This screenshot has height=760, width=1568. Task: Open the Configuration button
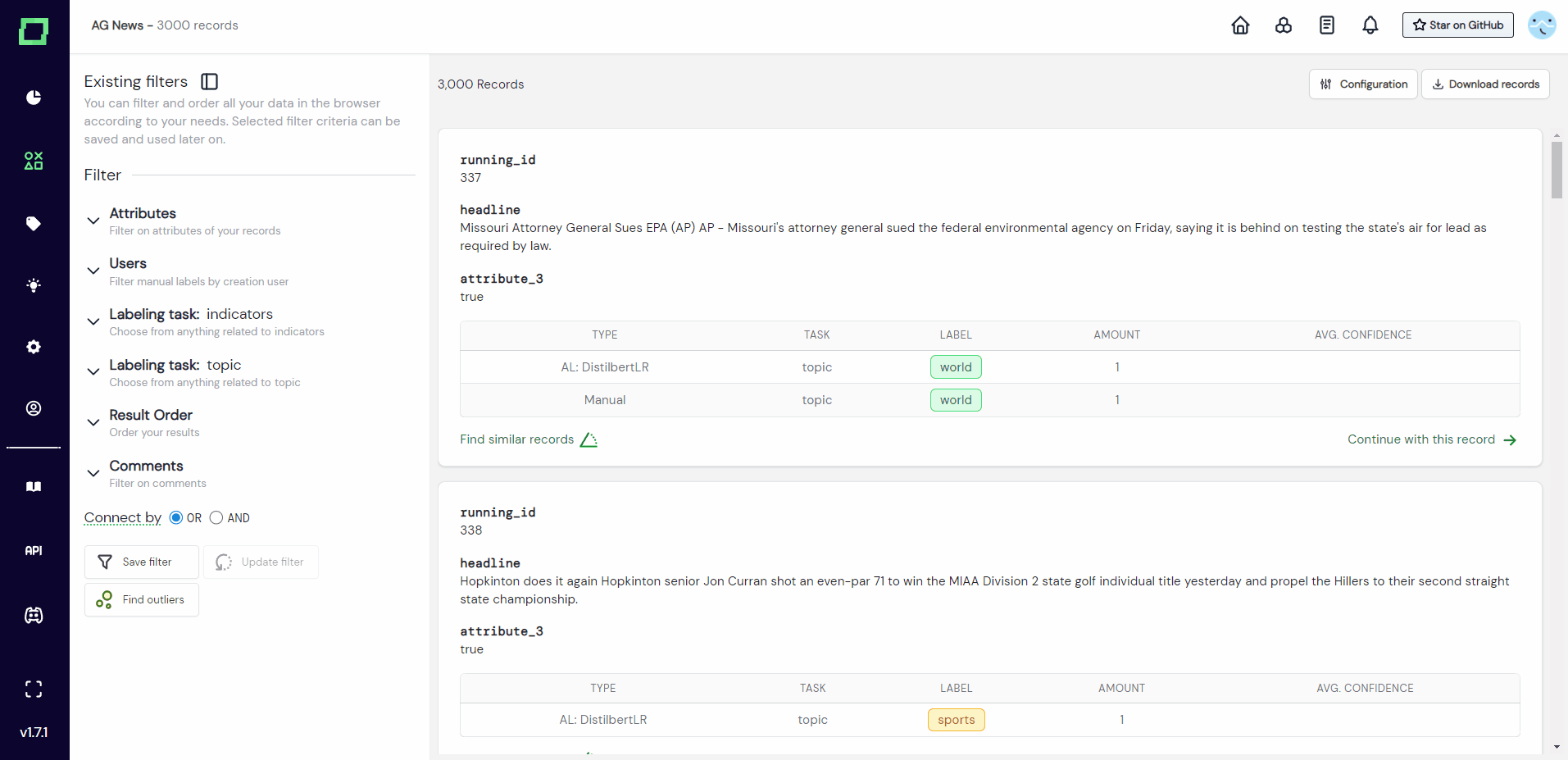(x=1363, y=84)
